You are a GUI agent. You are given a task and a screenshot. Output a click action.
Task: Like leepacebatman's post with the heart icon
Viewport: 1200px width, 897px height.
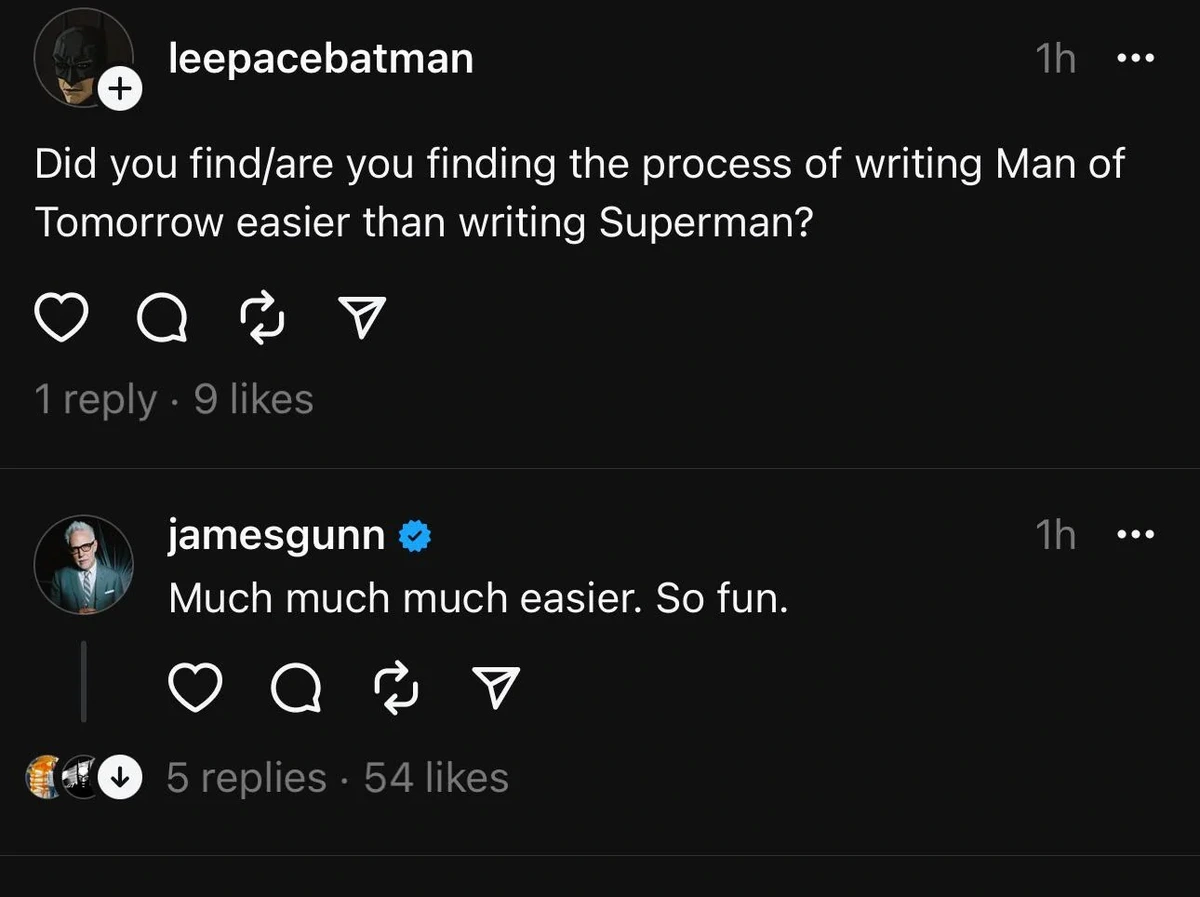point(62,318)
